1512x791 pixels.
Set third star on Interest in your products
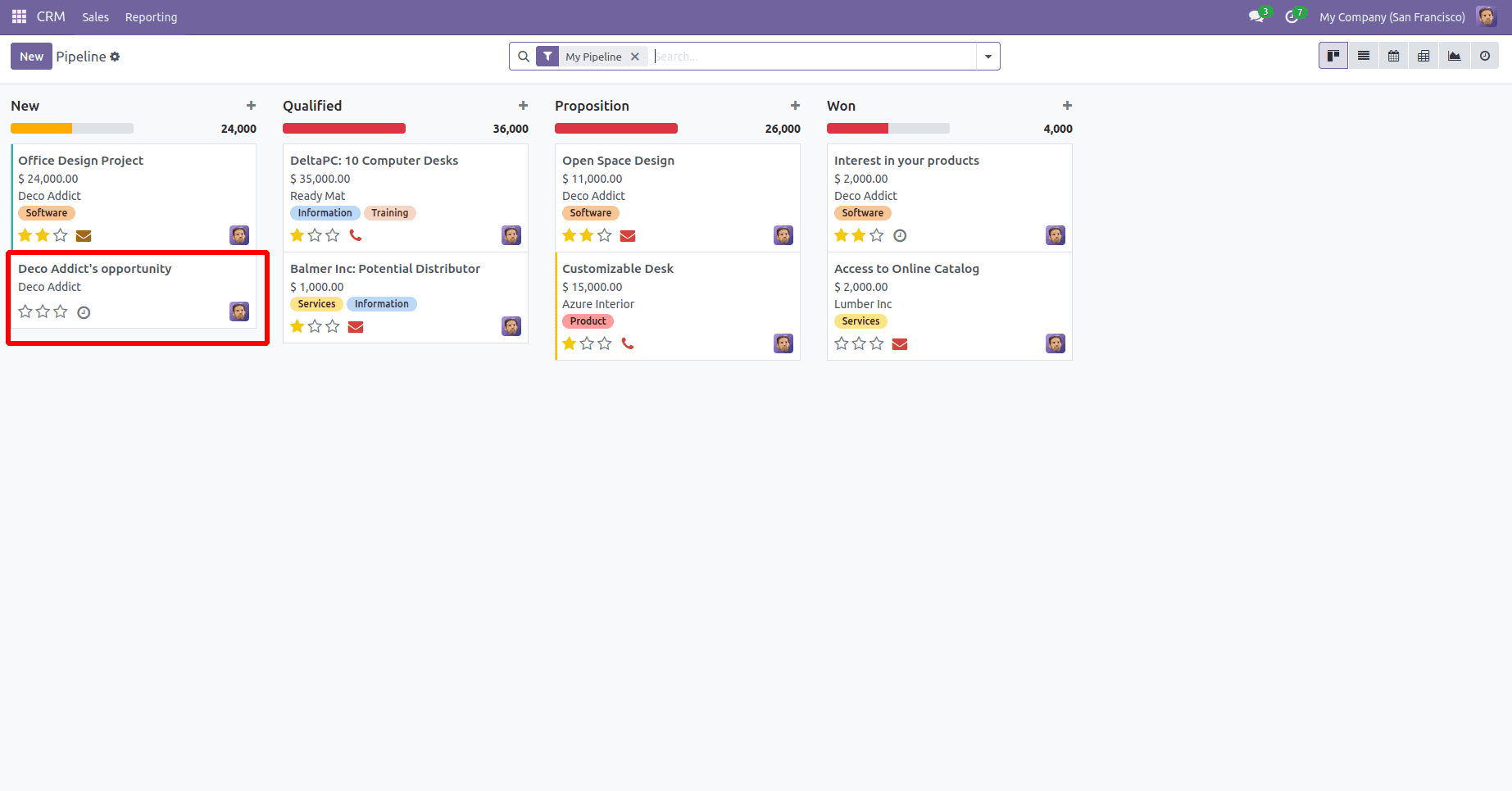click(877, 235)
